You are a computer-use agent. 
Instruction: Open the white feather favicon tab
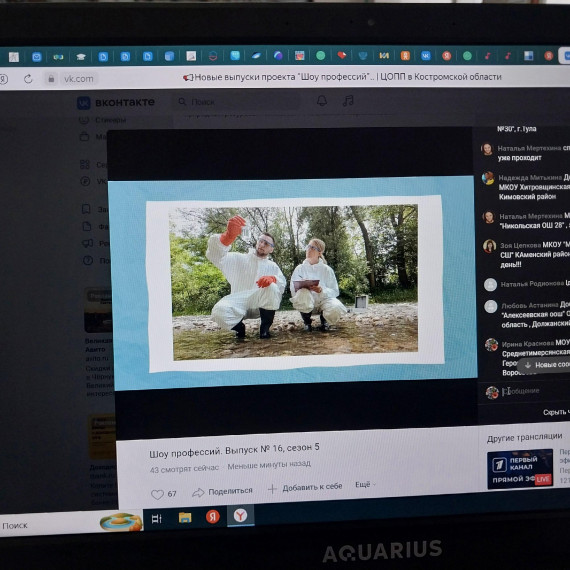(256, 56)
